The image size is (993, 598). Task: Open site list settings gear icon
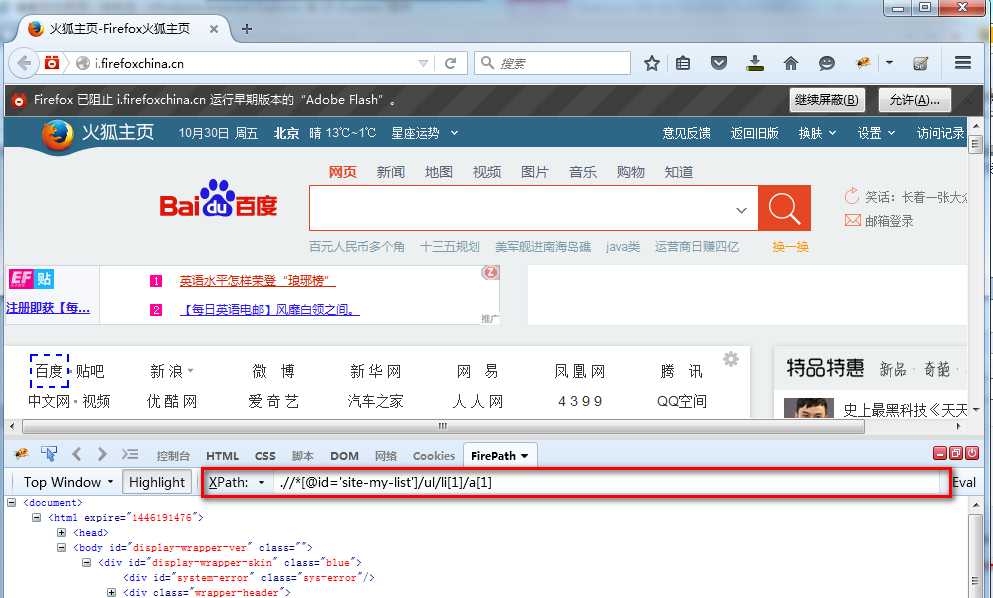tap(731, 359)
